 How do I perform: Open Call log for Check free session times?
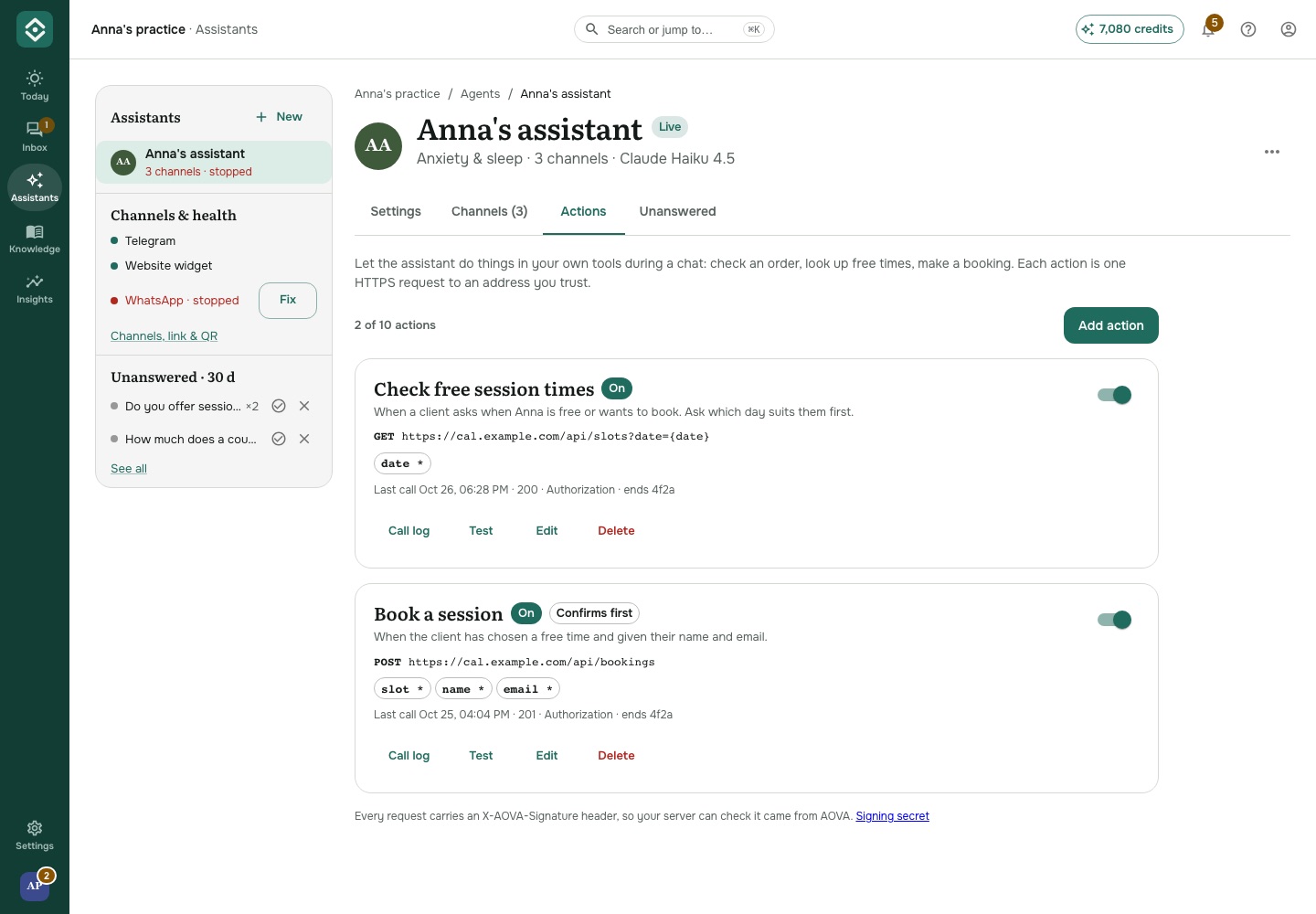click(x=409, y=530)
